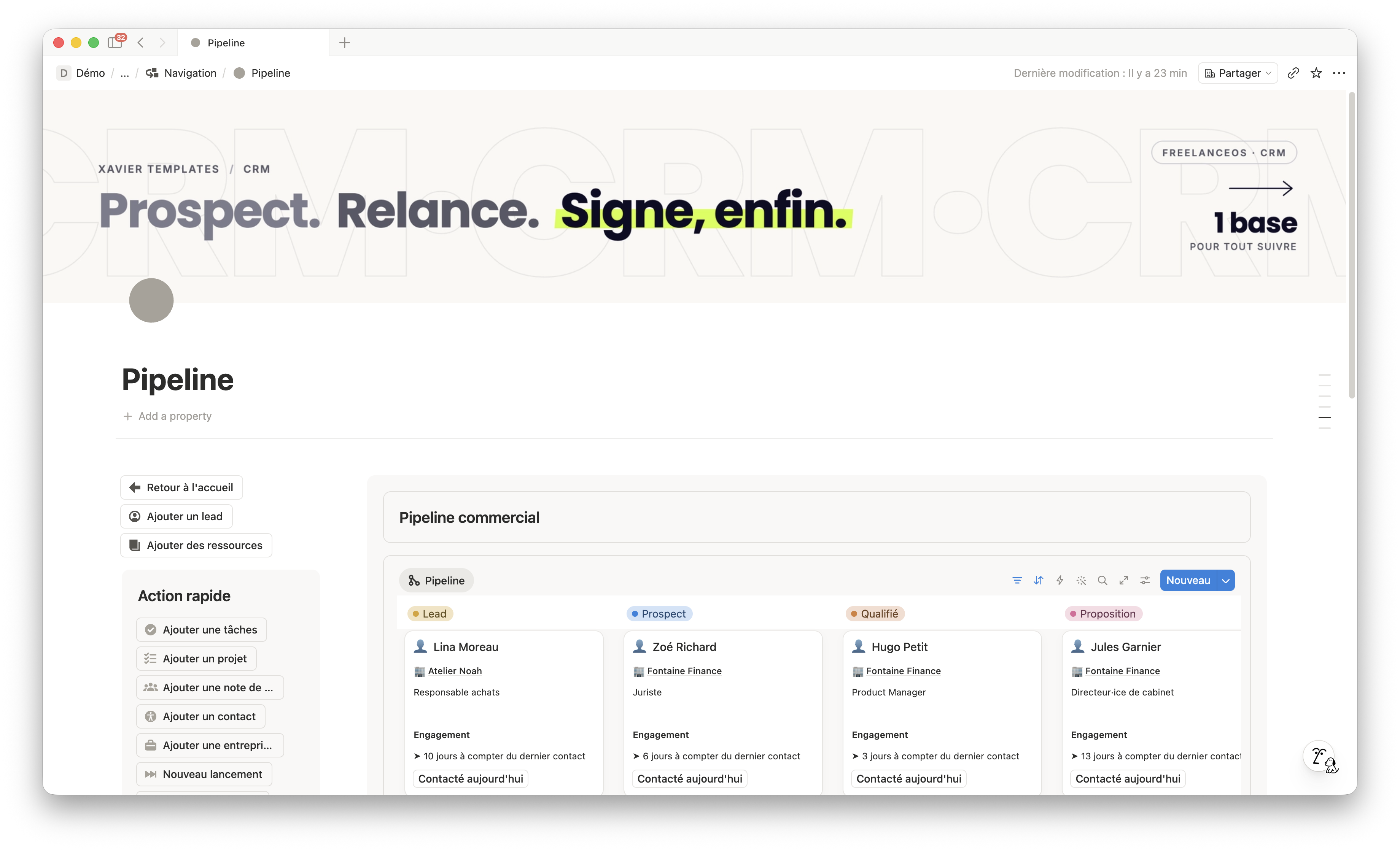Open view settings sliders icon
Viewport: 1400px width, 851px height.
tap(1145, 580)
